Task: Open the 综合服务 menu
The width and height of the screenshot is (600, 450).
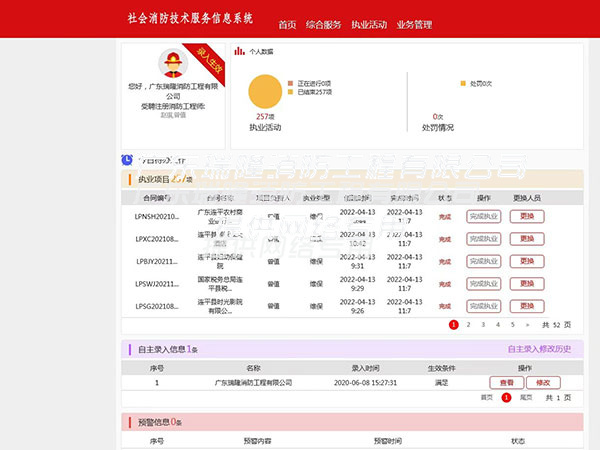Action: tap(324, 24)
